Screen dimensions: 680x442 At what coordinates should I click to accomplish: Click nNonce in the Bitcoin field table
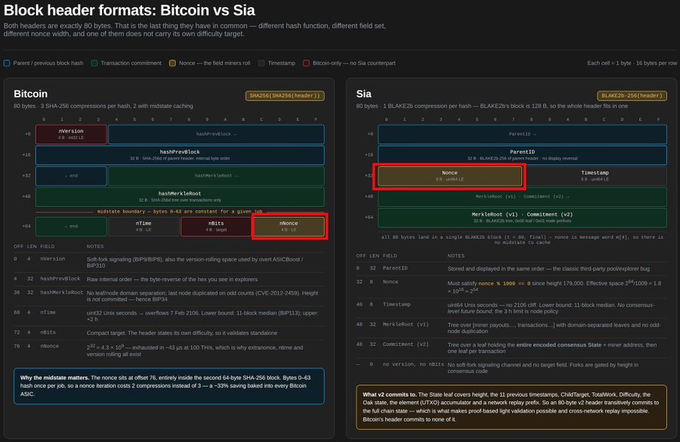tap(49, 347)
